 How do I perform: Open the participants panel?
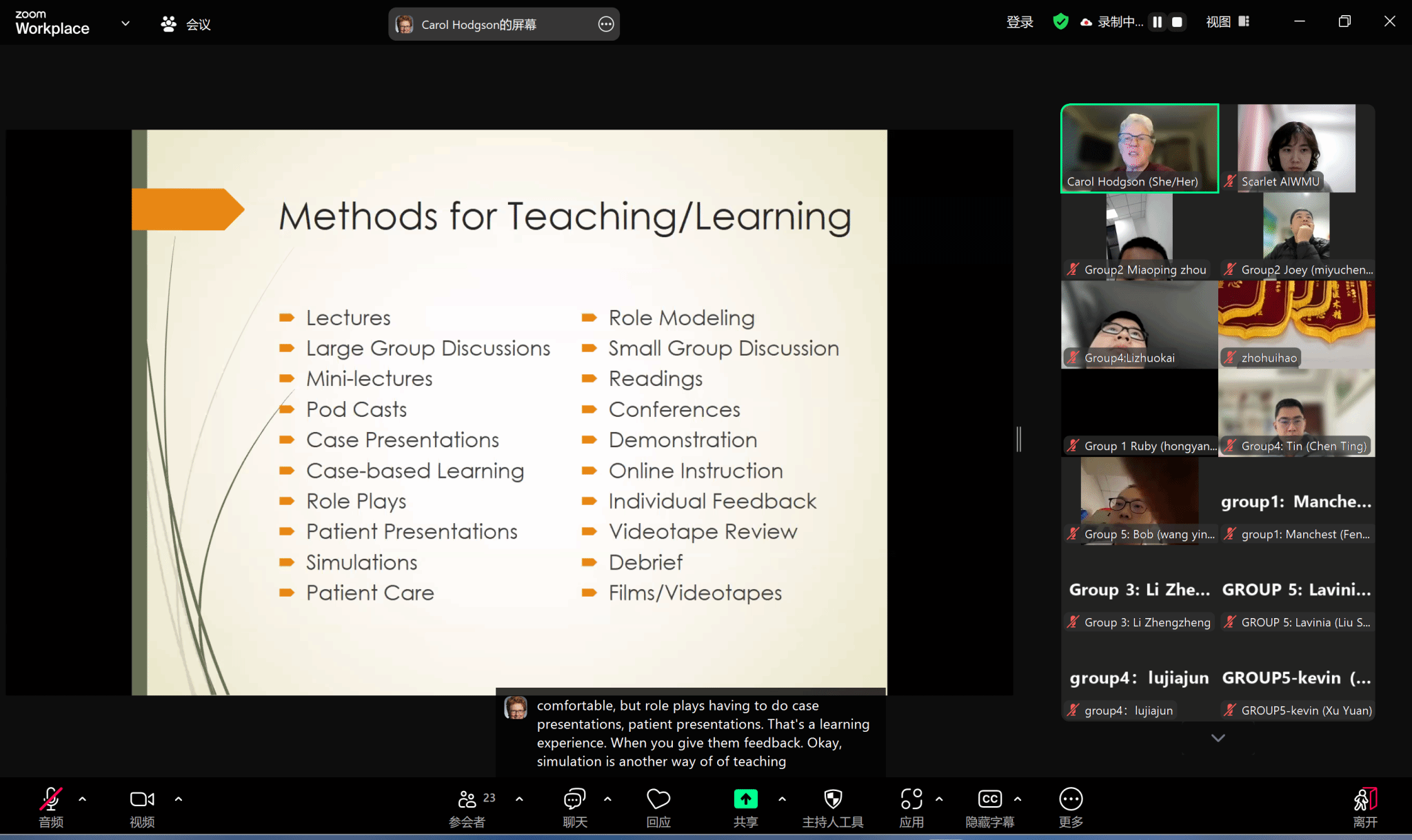coord(468,799)
